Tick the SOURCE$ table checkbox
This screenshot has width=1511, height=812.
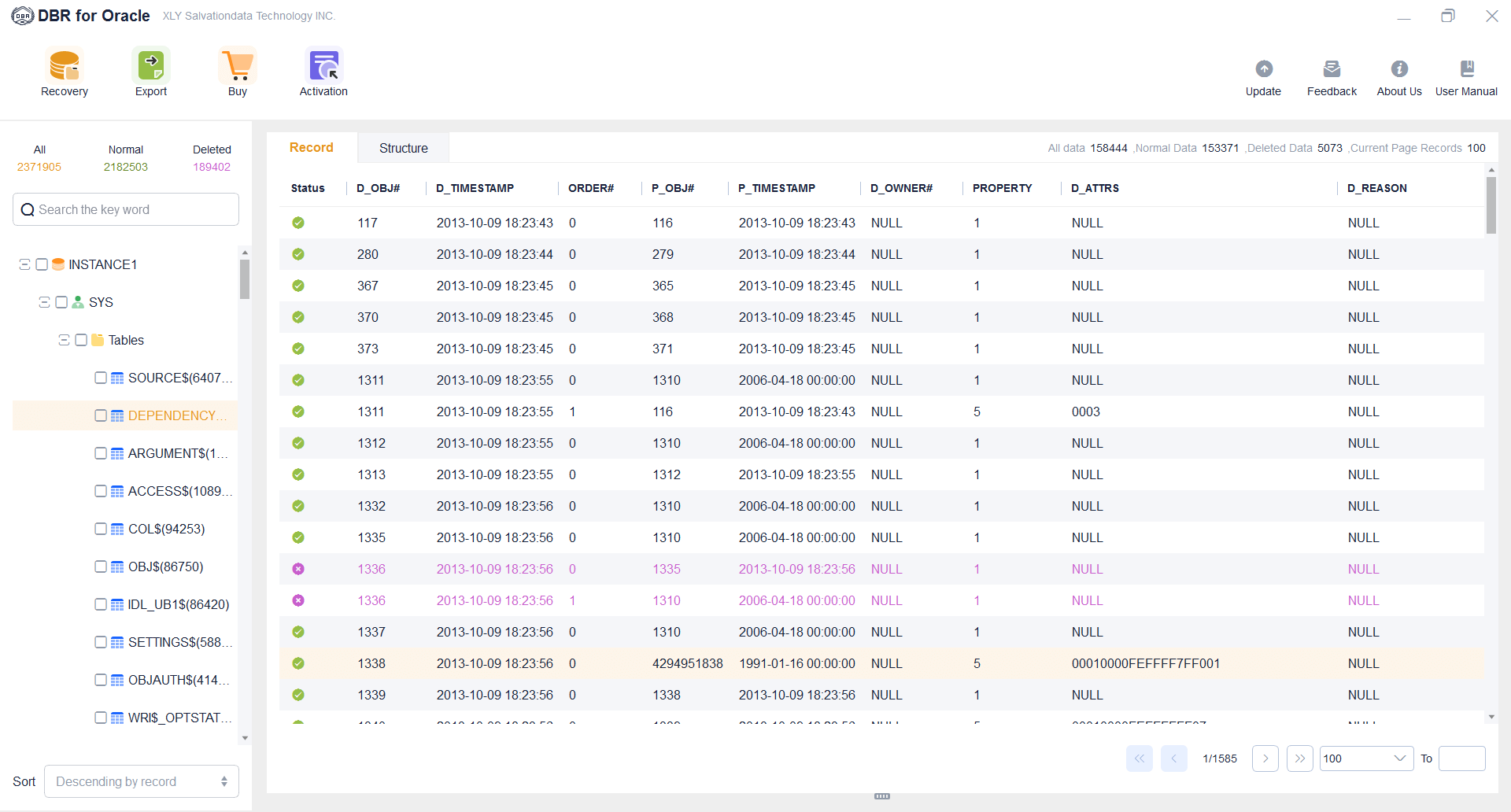tap(101, 378)
